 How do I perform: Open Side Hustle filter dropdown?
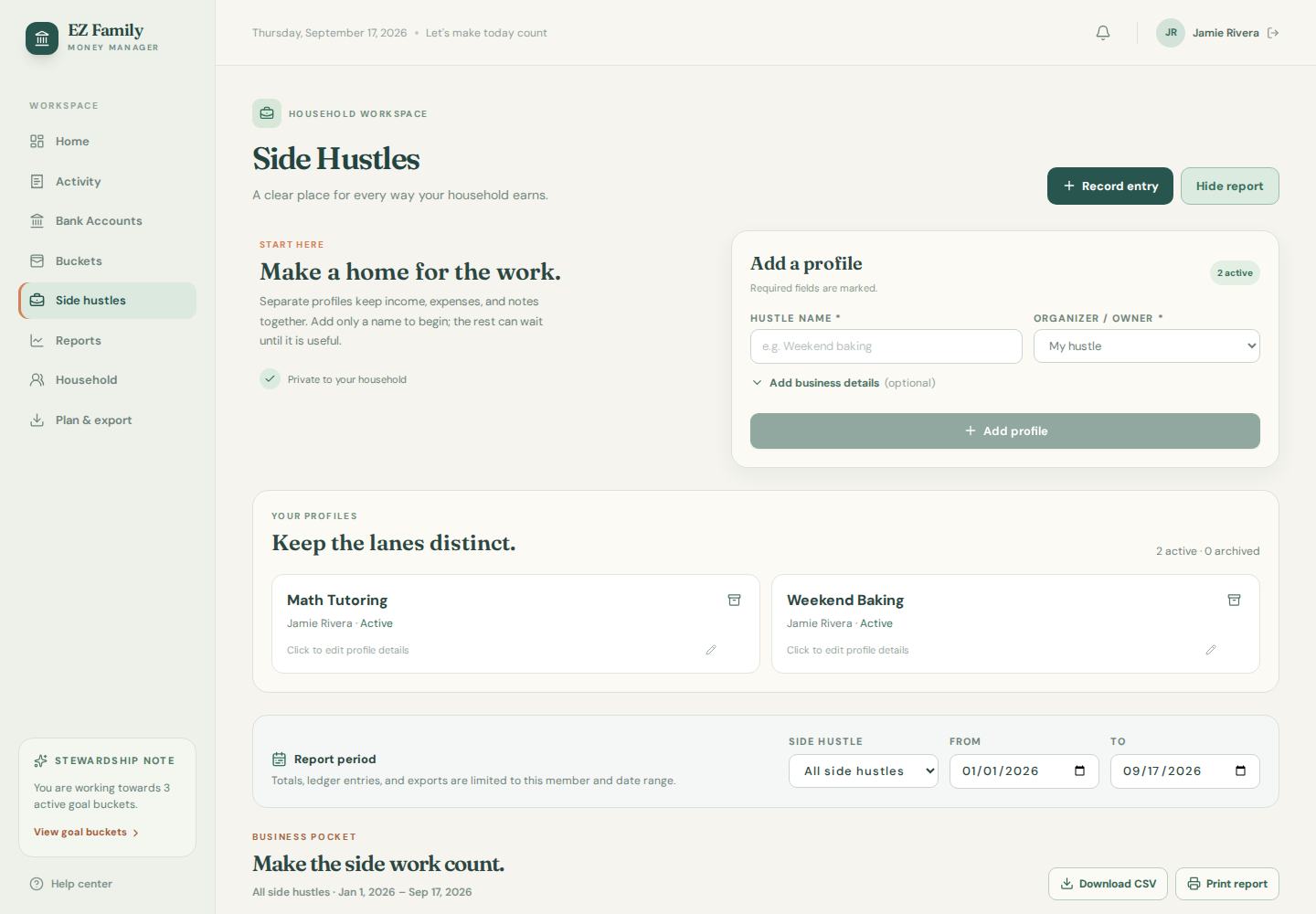(x=864, y=771)
